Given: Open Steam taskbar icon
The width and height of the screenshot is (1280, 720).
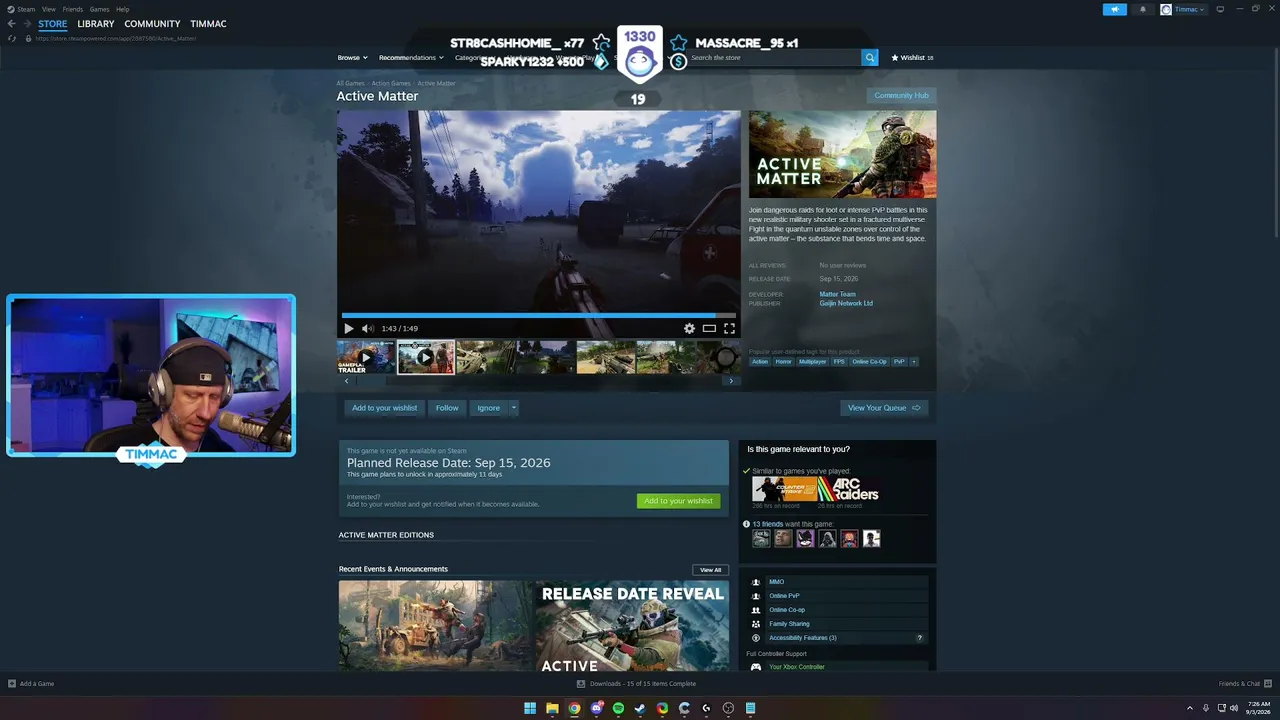Looking at the screenshot, I should (640, 708).
